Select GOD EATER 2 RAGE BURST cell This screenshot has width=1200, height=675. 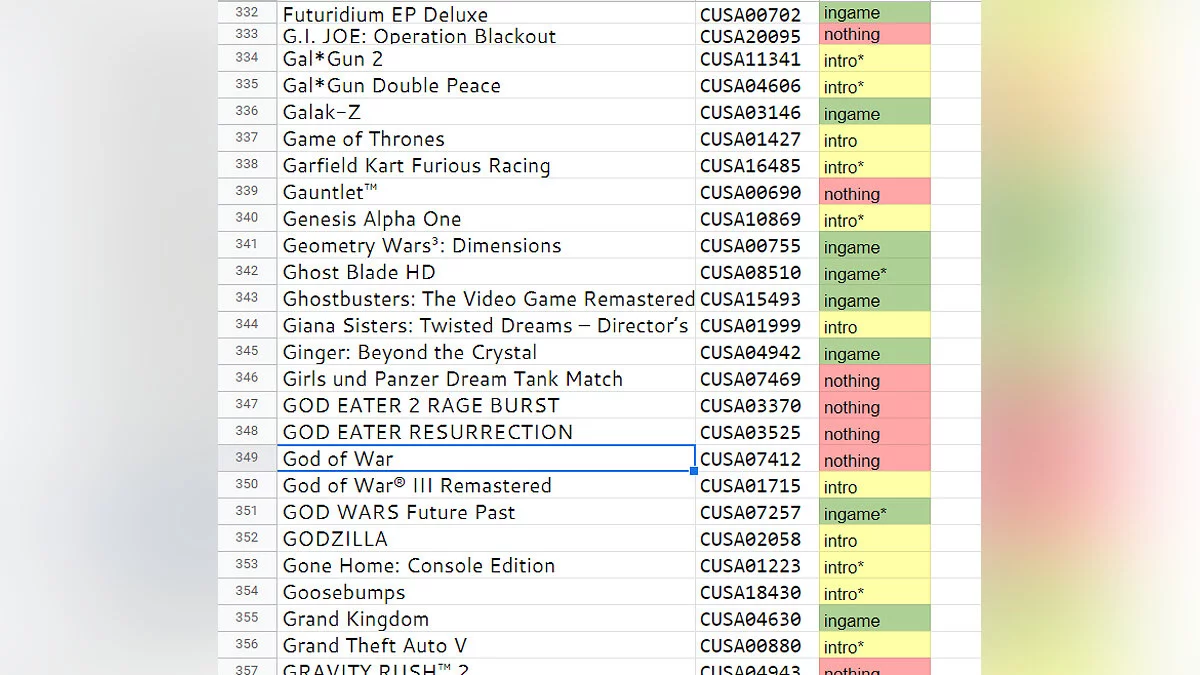pyautogui.click(x=486, y=406)
